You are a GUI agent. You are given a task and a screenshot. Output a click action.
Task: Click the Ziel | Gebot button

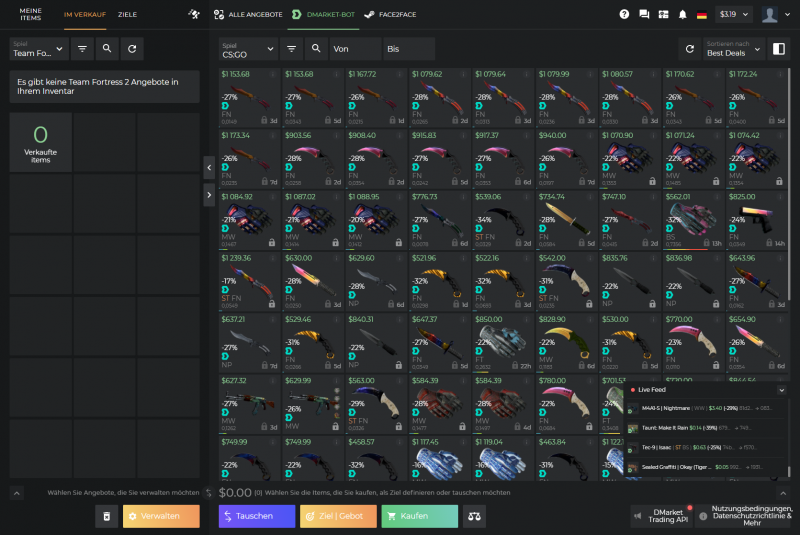338,516
